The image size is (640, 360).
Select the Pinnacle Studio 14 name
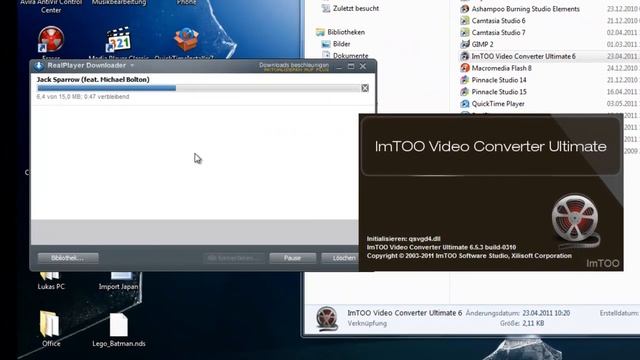[x=499, y=80]
